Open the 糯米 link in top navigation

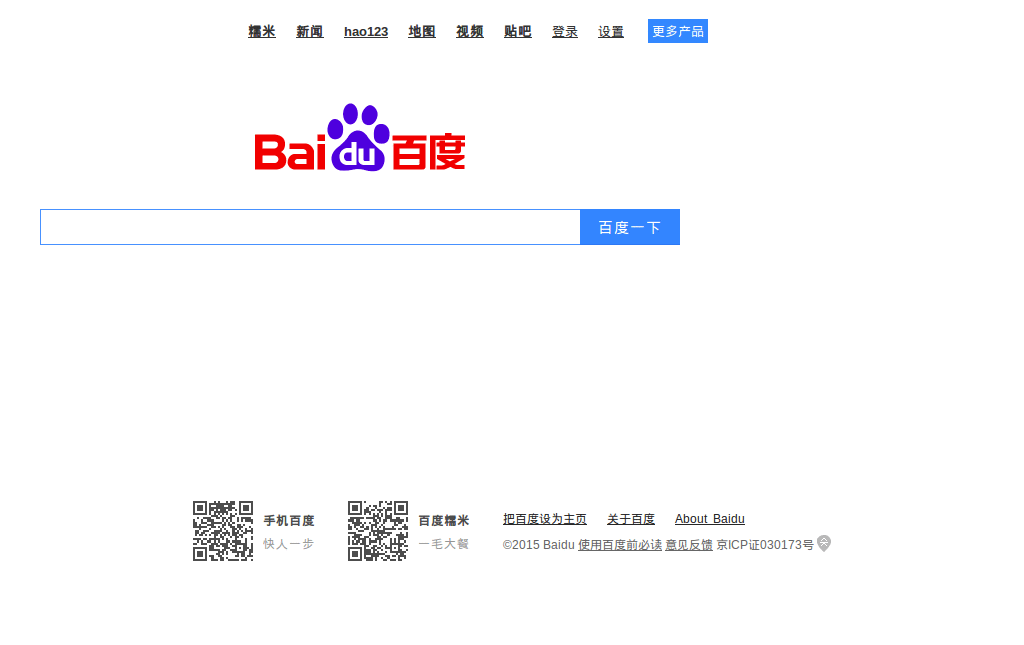click(262, 32)
